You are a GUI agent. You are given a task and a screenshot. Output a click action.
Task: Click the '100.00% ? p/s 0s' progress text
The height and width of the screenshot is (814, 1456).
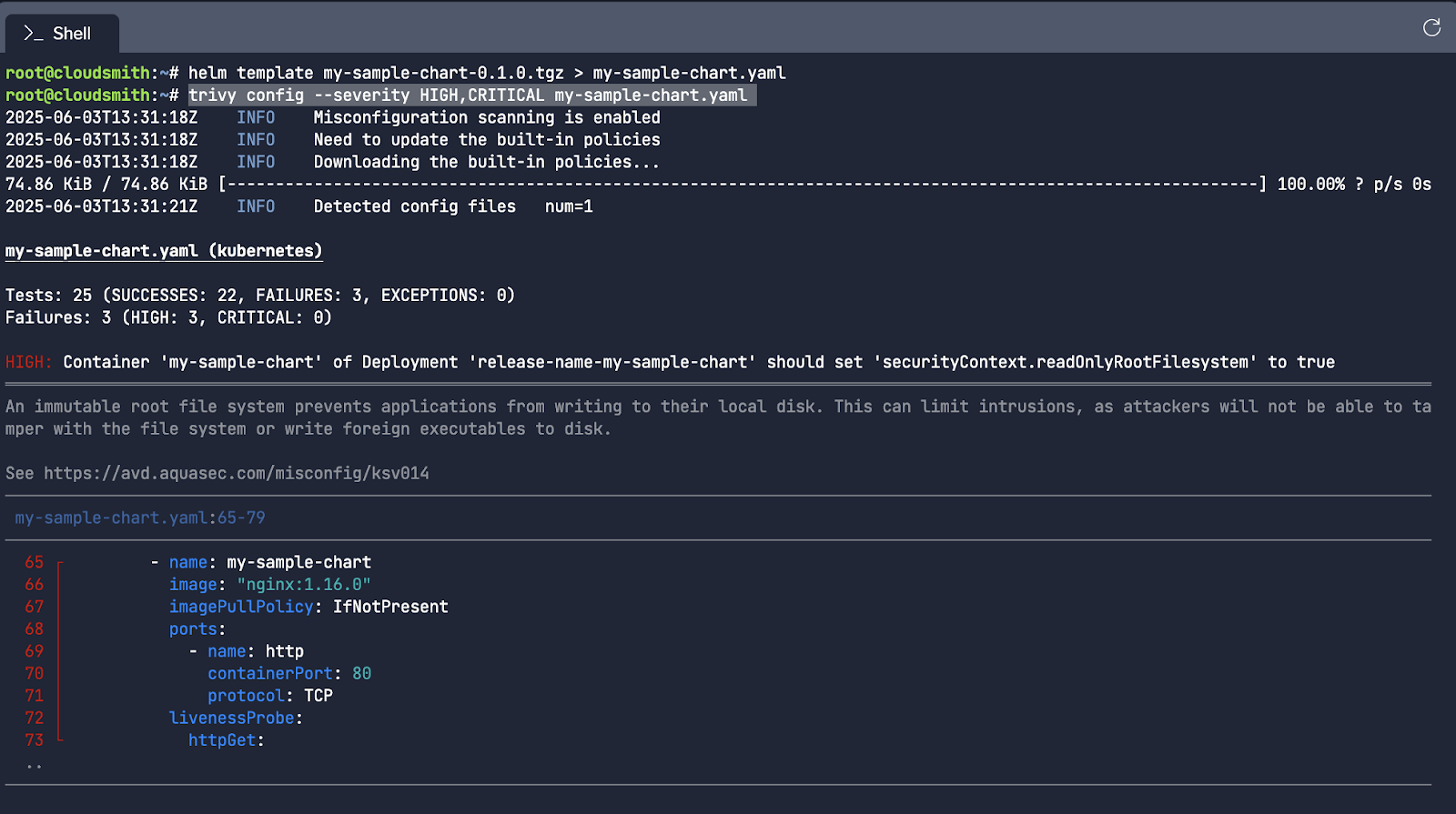tap(1354, 185)
